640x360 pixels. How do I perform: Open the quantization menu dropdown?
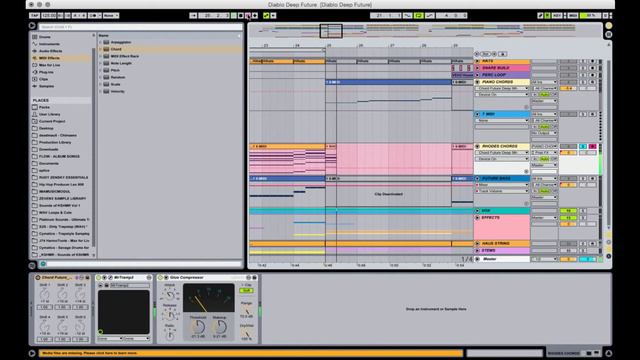coord(111,16)
